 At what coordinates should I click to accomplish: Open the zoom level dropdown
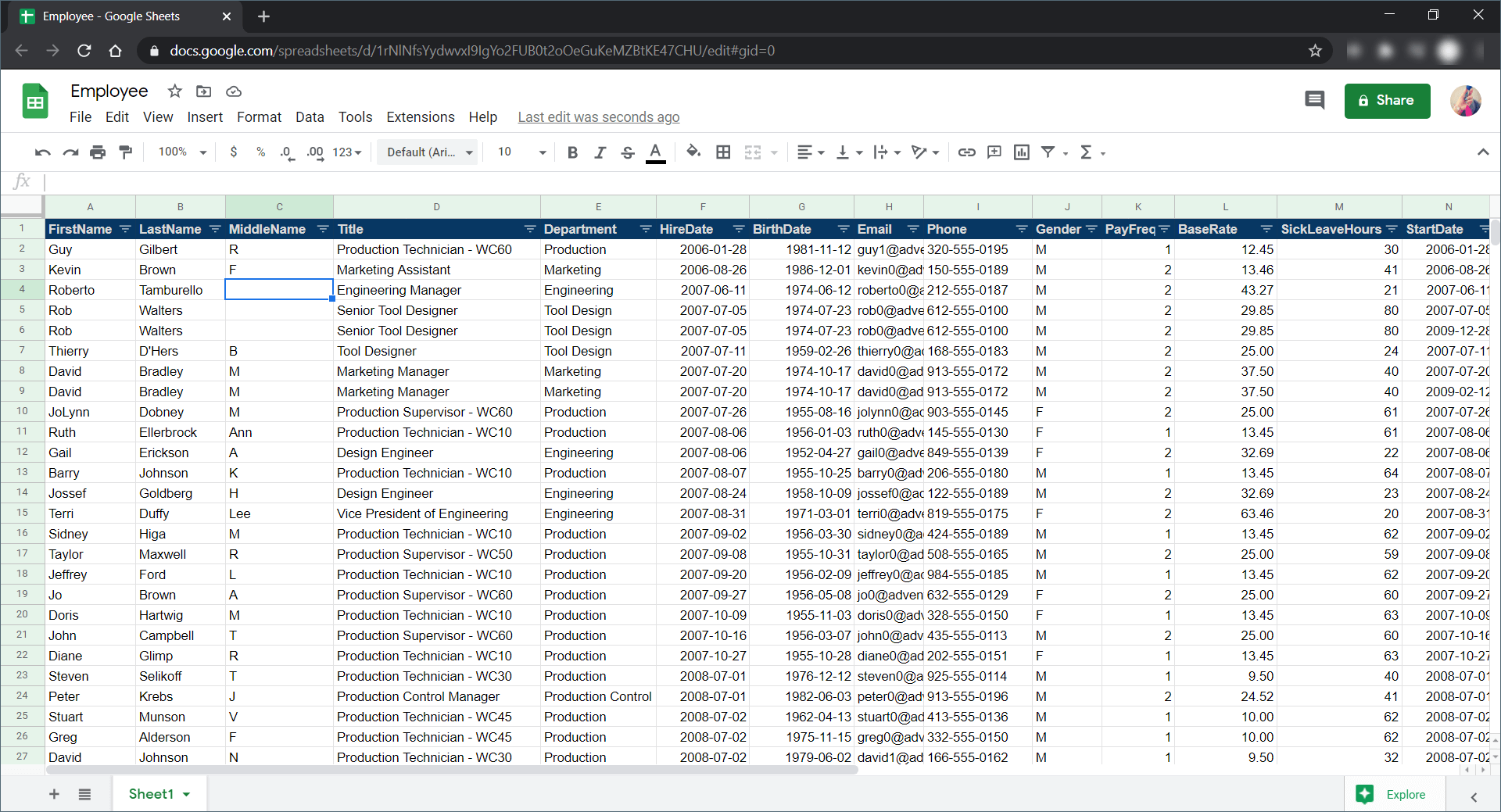click(181, 152)
